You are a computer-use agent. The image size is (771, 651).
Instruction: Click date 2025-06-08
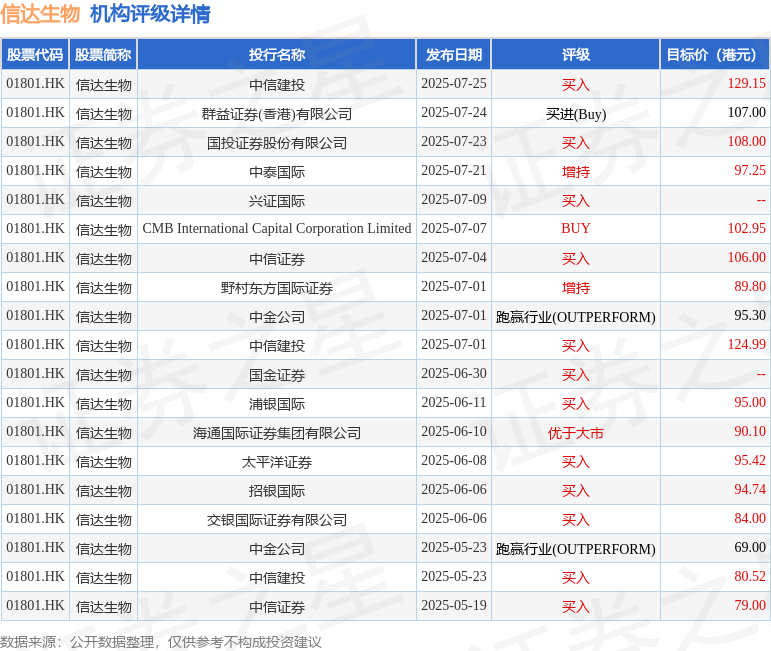coord(454,460)
